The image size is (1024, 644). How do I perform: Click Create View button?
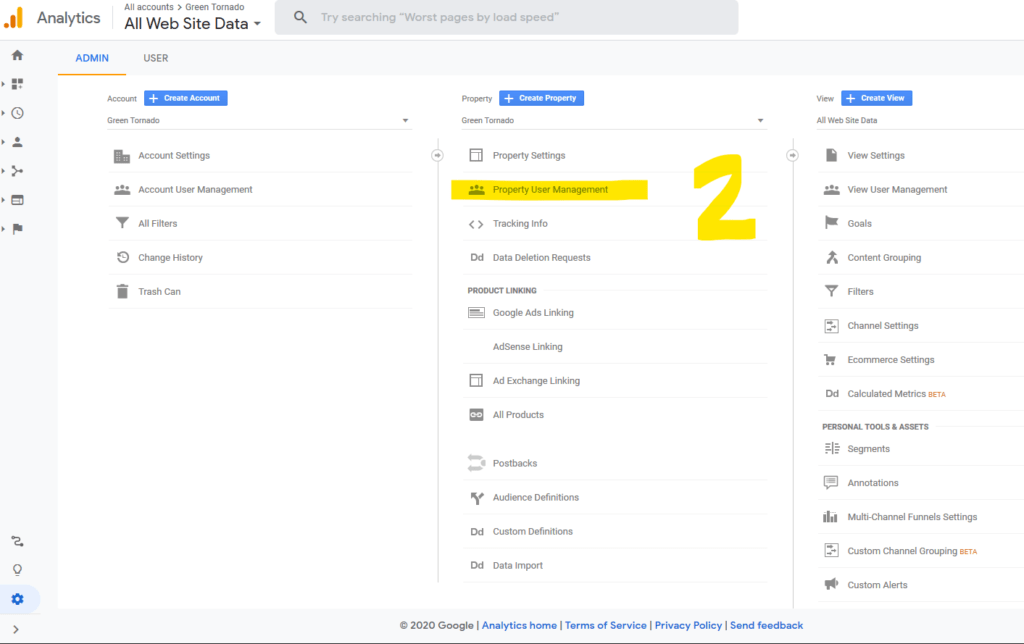tap(876, 98)
